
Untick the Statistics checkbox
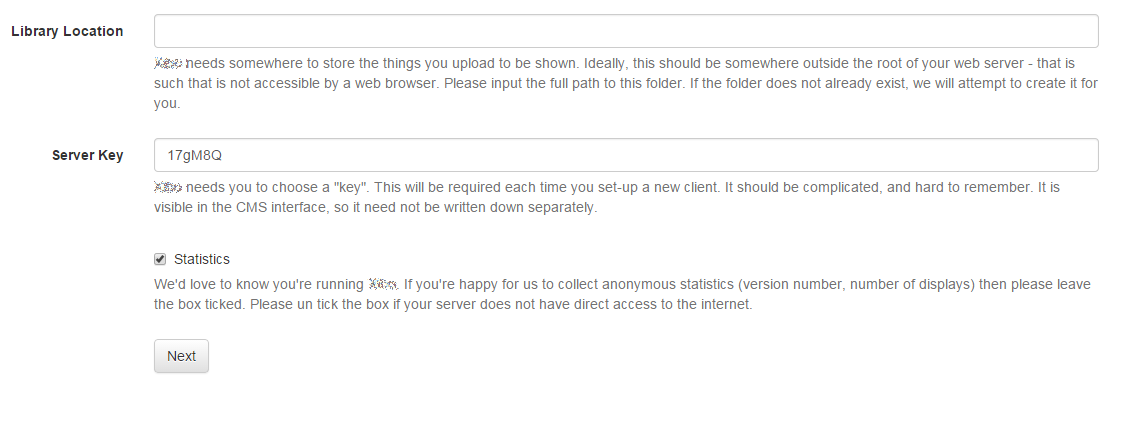coord(160,259)
